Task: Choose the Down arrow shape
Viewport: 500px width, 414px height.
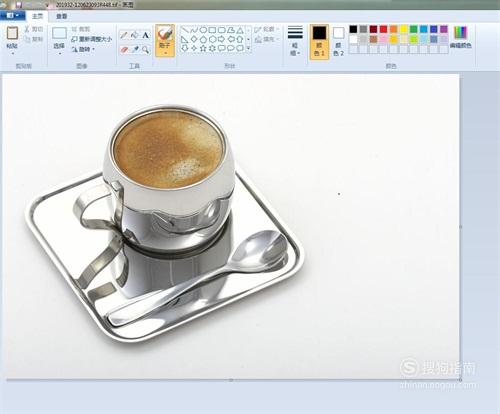Action: click(185, 48)
